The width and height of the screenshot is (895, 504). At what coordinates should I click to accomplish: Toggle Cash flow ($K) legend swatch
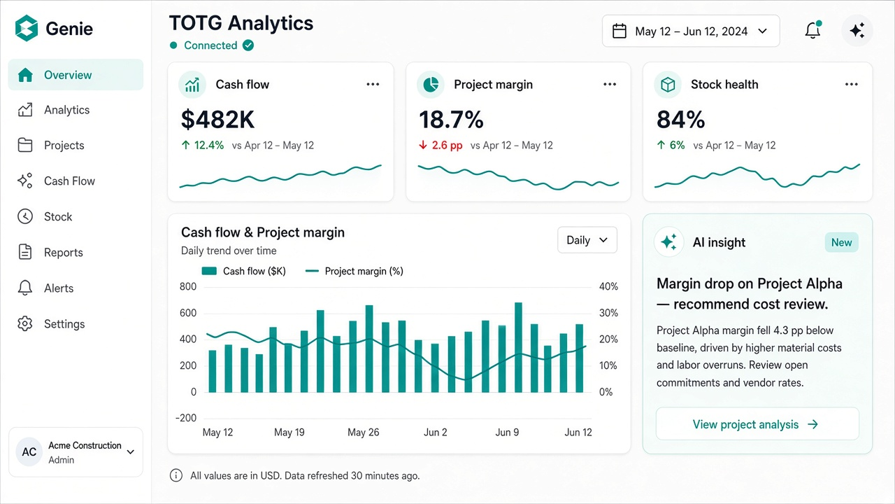click(x=209, y=271)
